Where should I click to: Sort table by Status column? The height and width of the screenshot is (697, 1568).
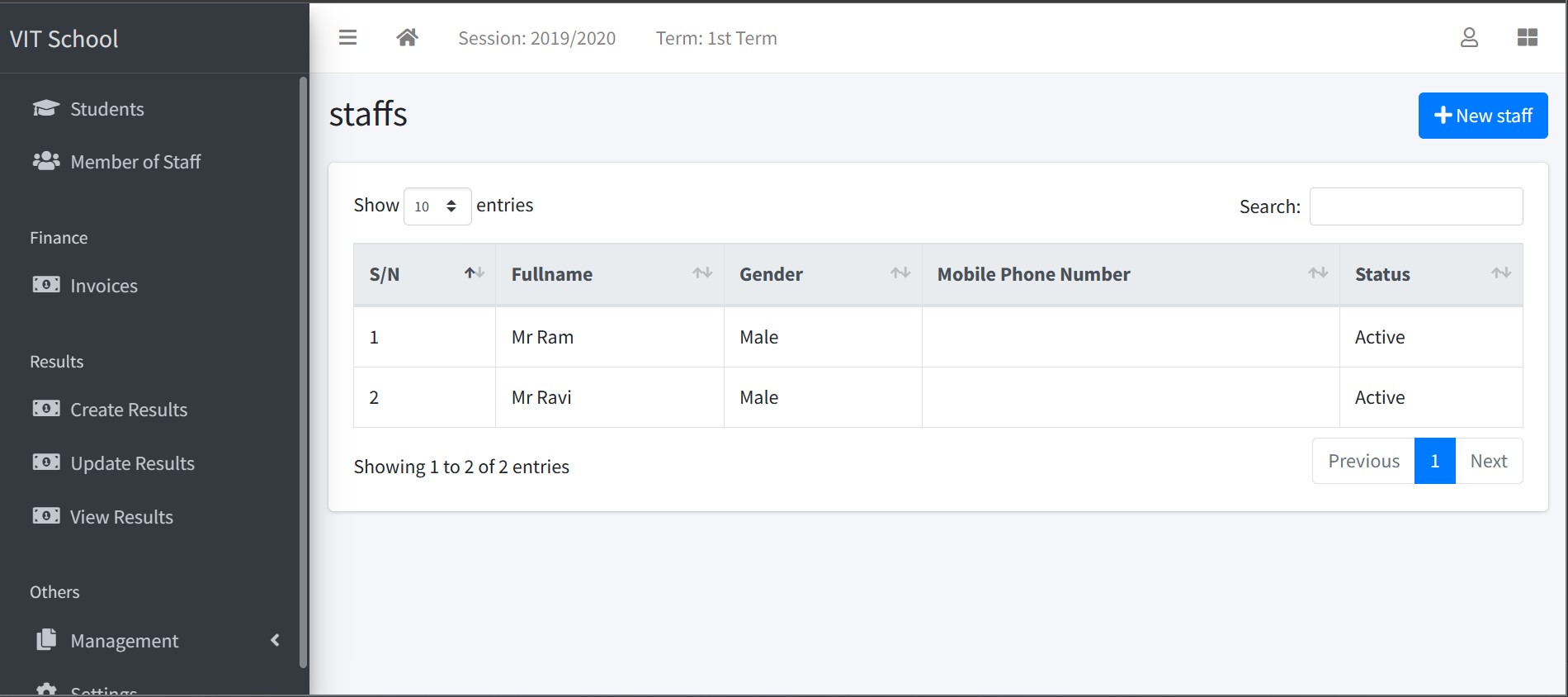pos(1431,274)
